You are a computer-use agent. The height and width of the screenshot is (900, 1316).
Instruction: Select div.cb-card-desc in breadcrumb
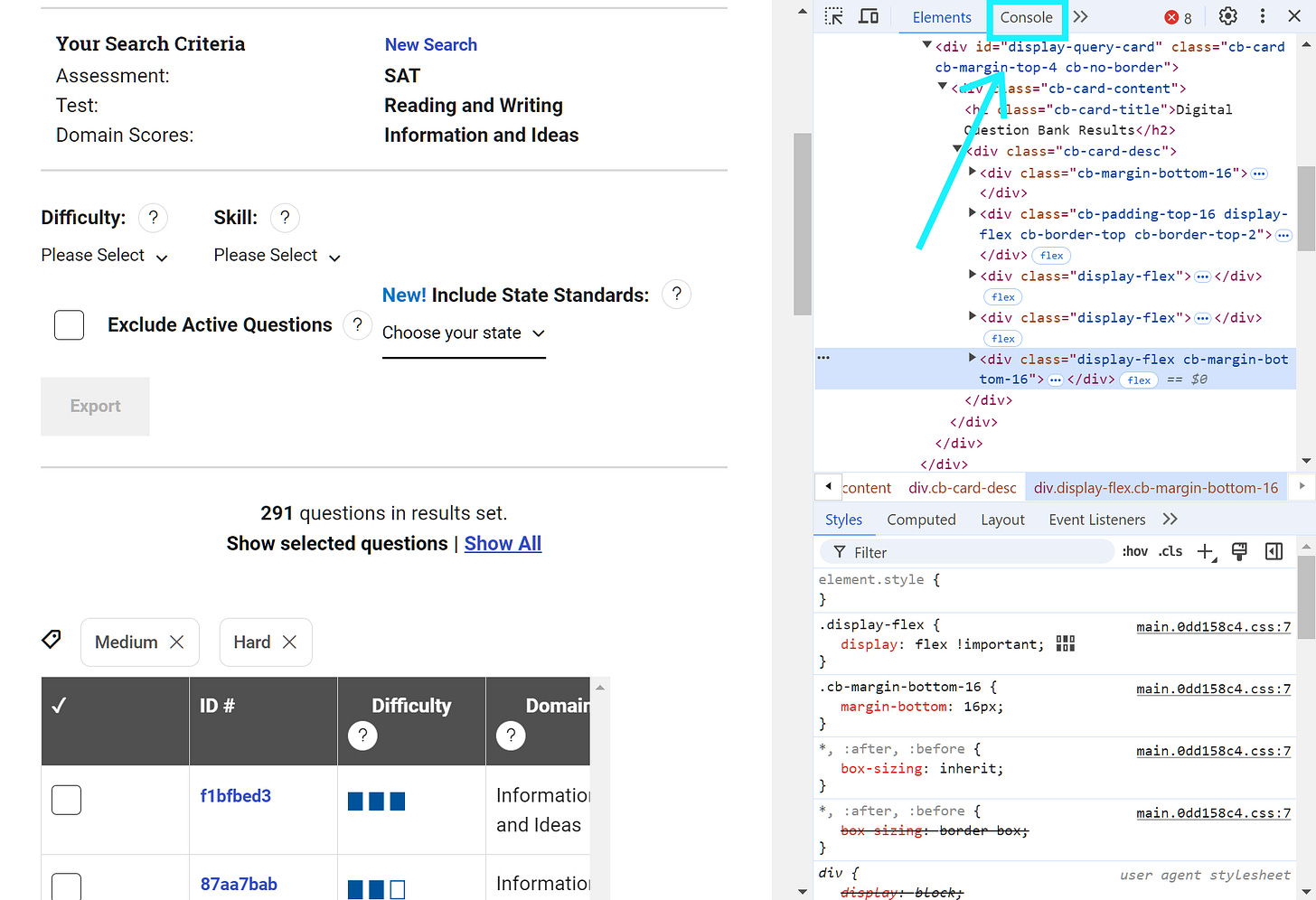[x=962, y=488]
